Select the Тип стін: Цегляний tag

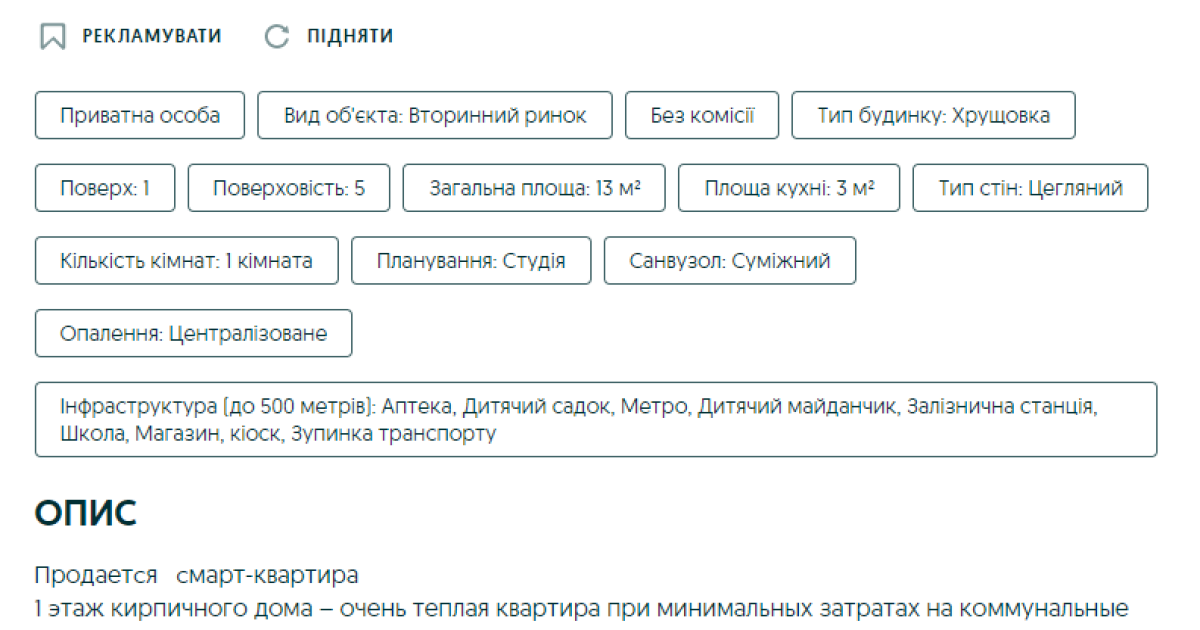tap(1030, 188)
